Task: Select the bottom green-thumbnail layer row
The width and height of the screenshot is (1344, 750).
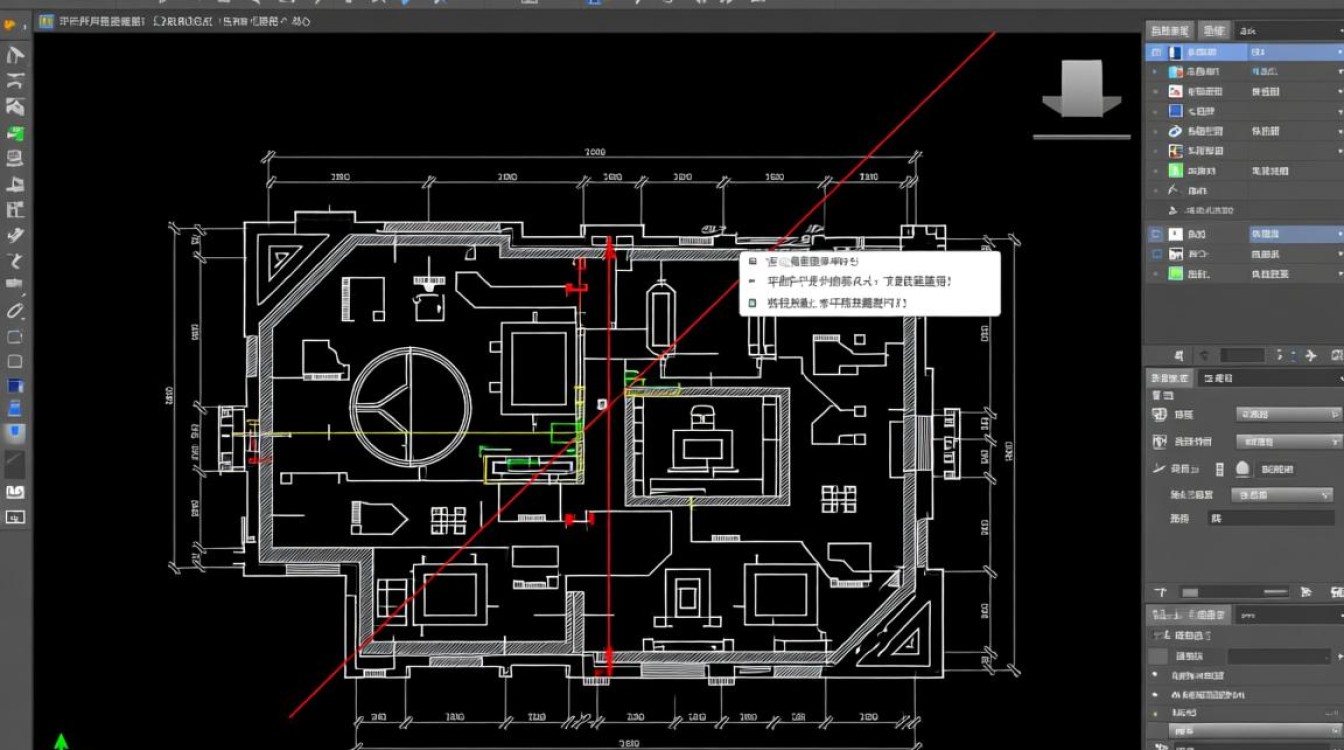Action: tap(1244, 273)
